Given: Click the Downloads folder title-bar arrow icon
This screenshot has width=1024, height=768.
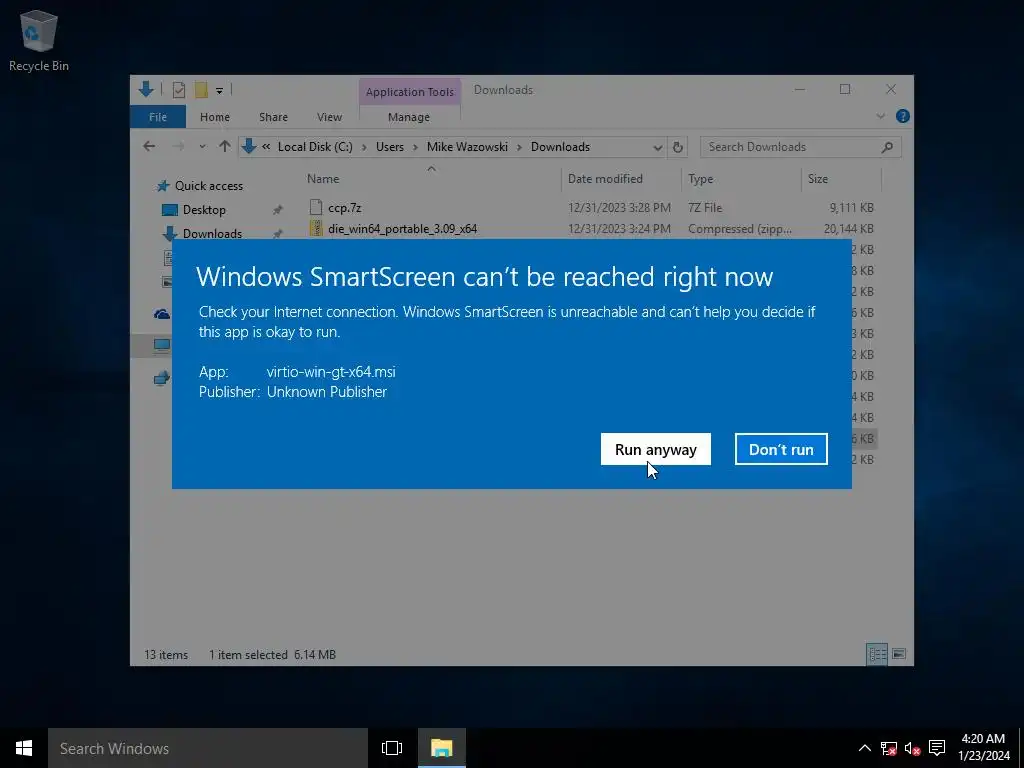Looking at the screenshot, I should pos(146,89).
